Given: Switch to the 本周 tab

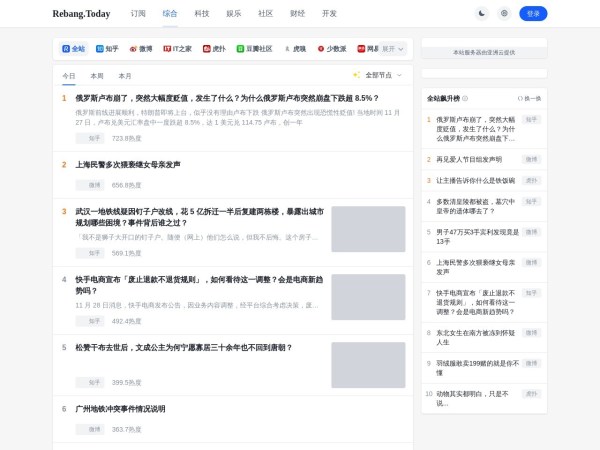Looking at the screenshot, I should (97, 76).
